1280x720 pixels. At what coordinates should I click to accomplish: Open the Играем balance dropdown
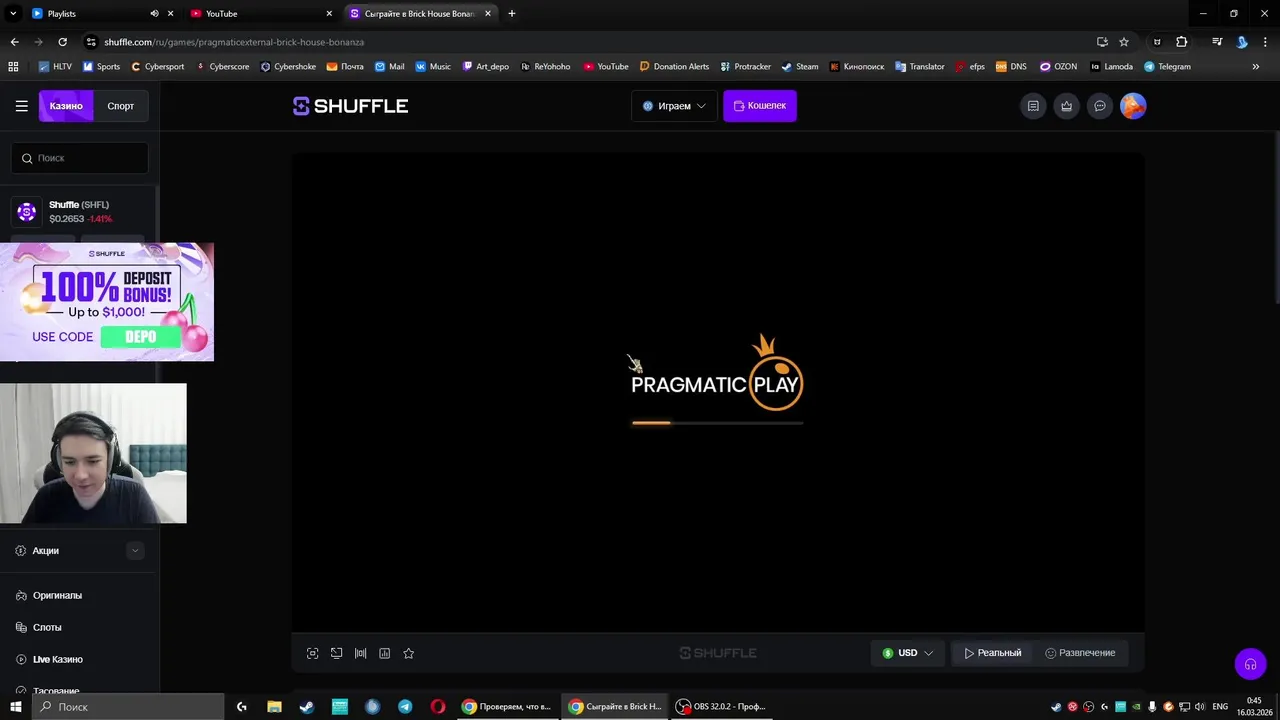pos(674,106)
